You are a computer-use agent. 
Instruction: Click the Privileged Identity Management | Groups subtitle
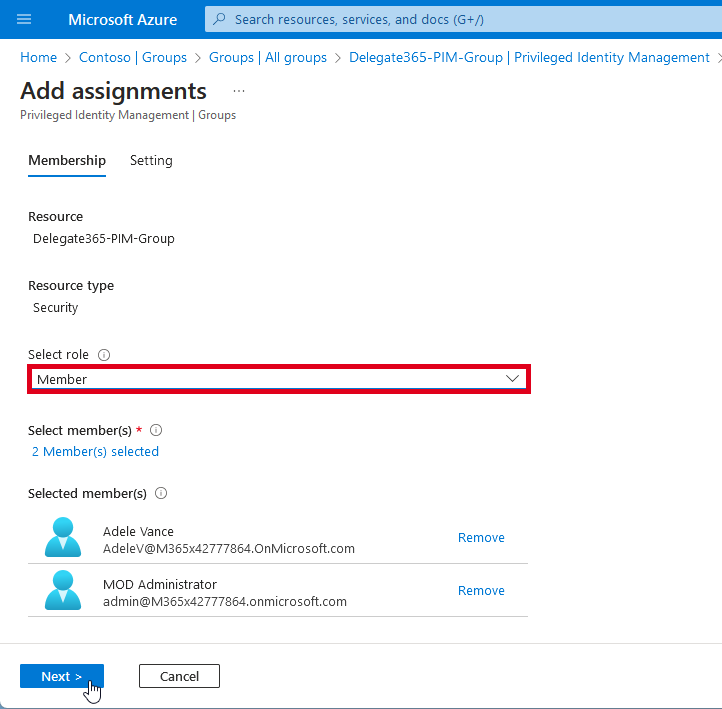(128, 115)
